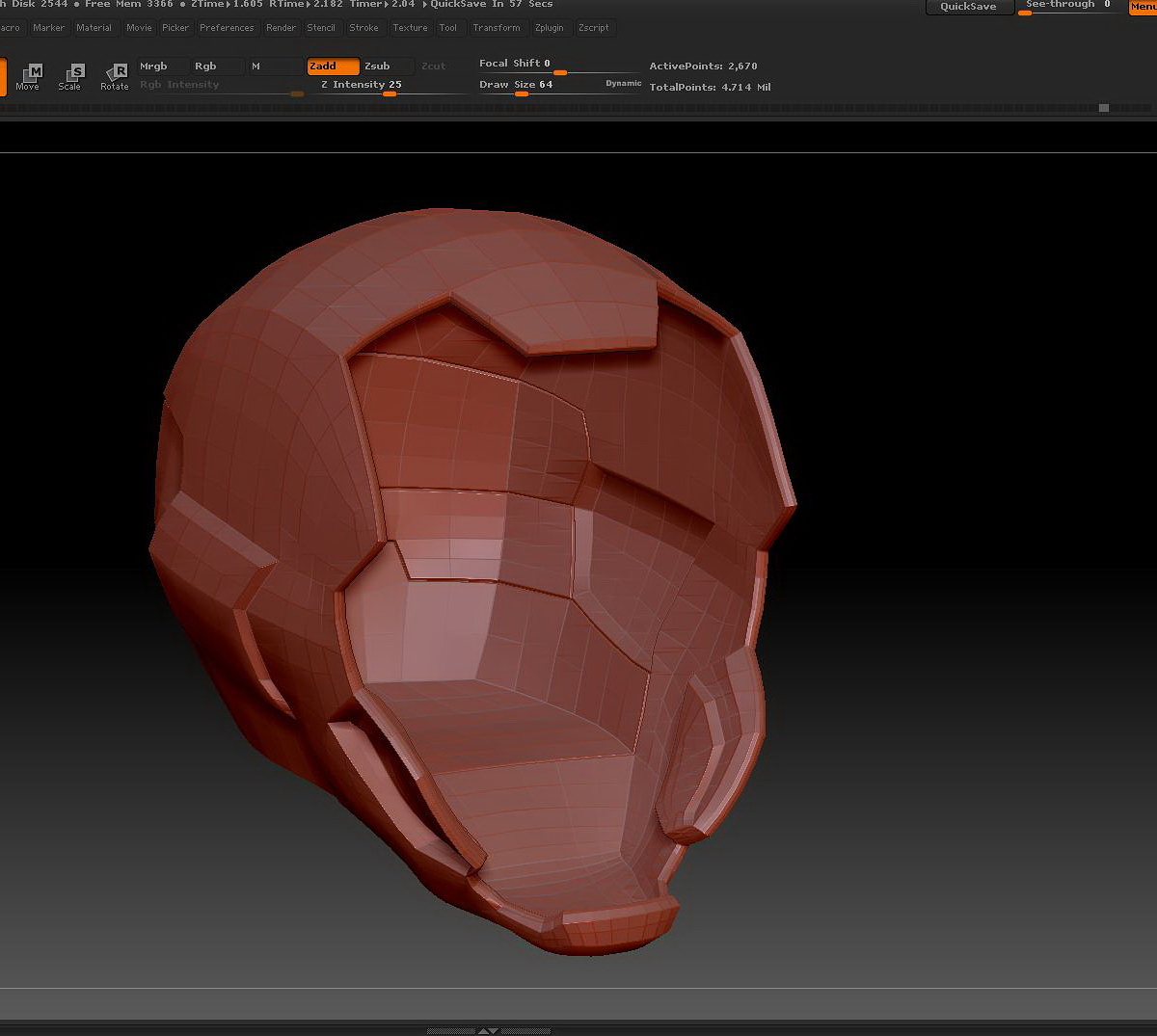Image resolution: width=1157 pixels, height=1036 pixels.
Task: Click the helmet model in the viewport
Action: click(472, 578)
